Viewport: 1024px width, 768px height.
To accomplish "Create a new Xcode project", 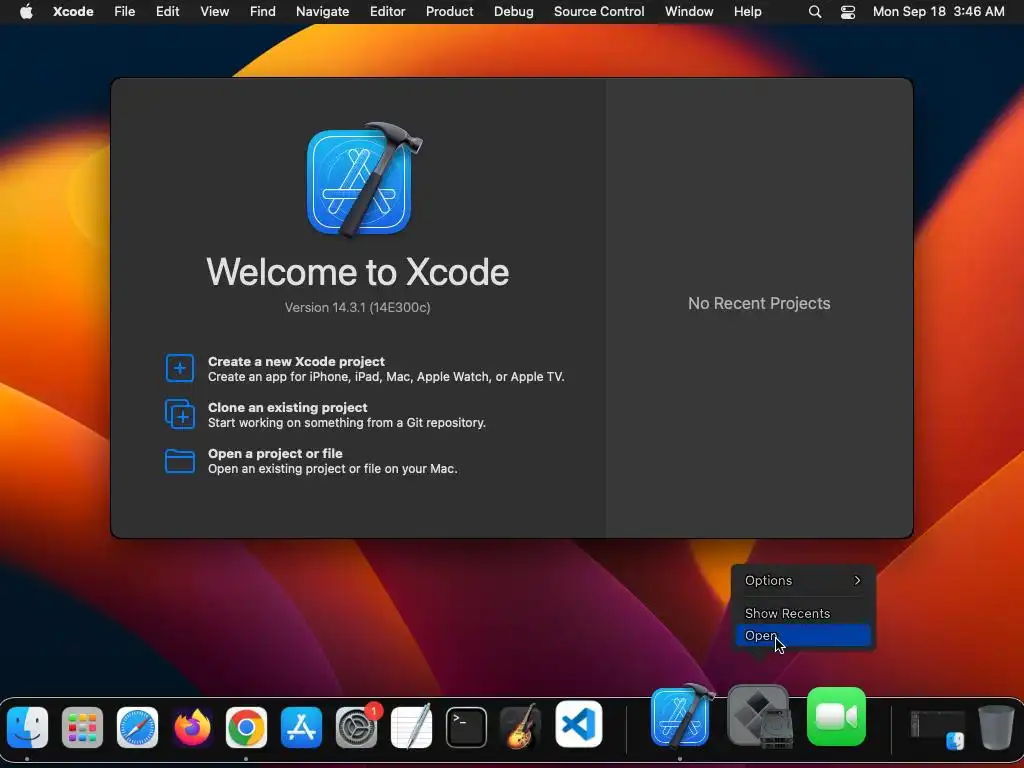I will (386, 368).
